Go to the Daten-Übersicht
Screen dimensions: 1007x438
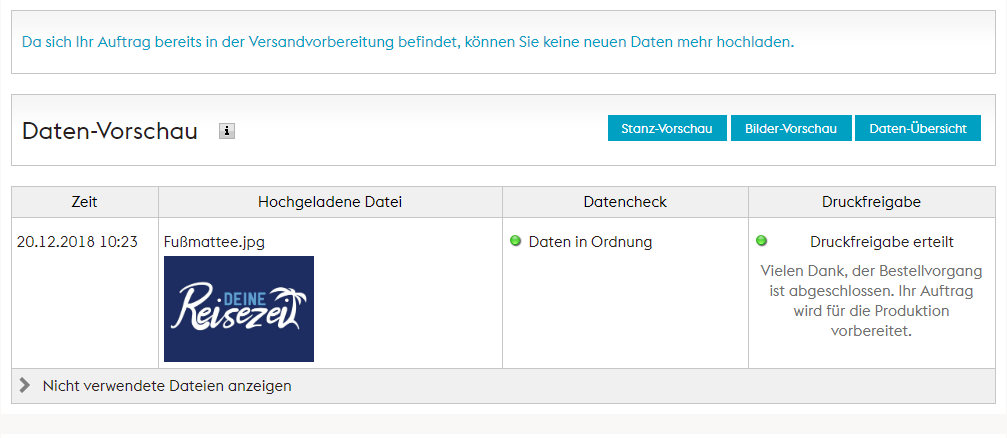coord(918,129)
